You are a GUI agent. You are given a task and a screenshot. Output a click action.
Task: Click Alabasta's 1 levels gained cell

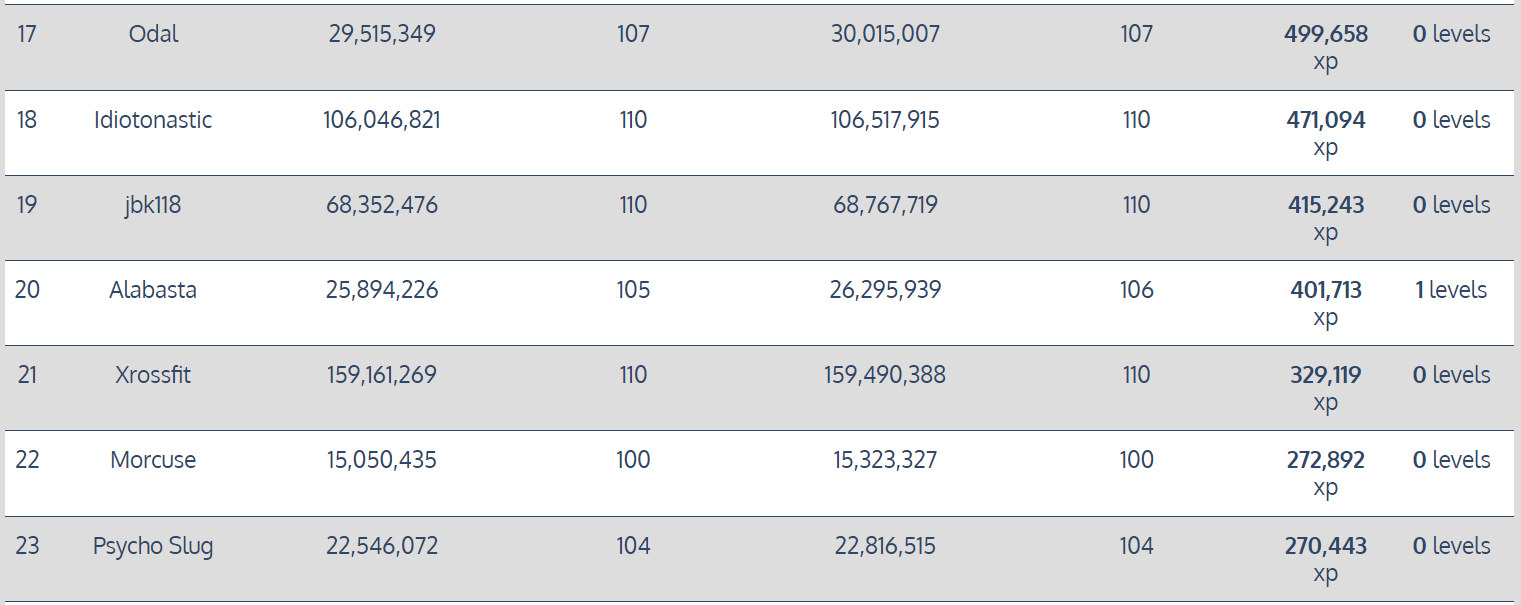(x=1450, y=290)
